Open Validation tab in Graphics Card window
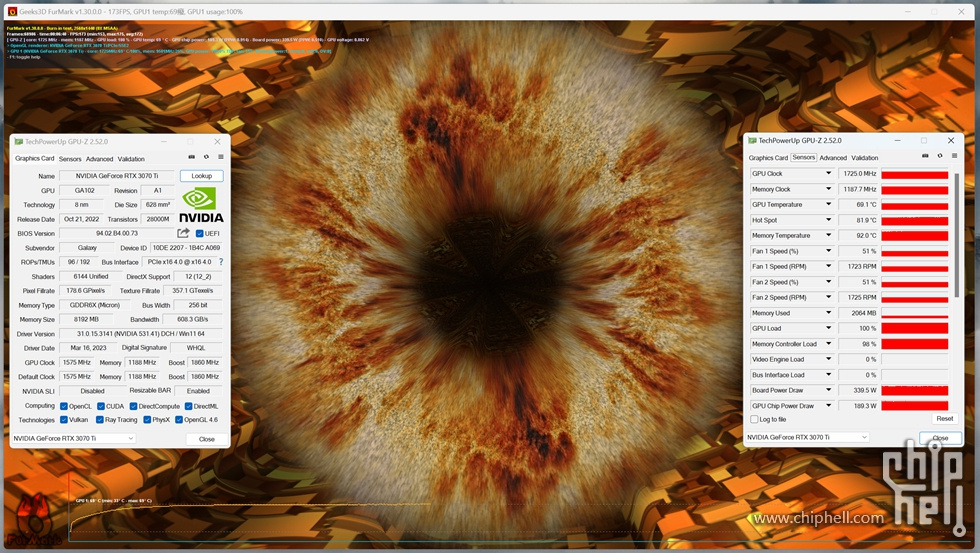980x553 pixels. (x=131, y=159)
